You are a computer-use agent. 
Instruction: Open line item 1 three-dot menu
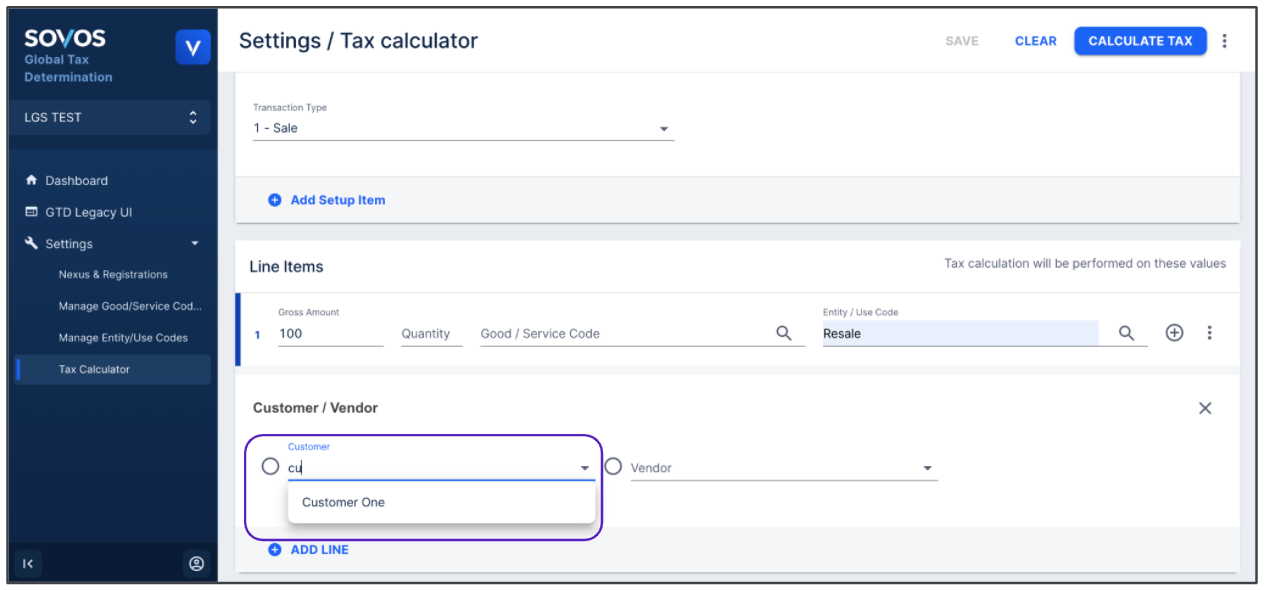[x=1209, y=333]
